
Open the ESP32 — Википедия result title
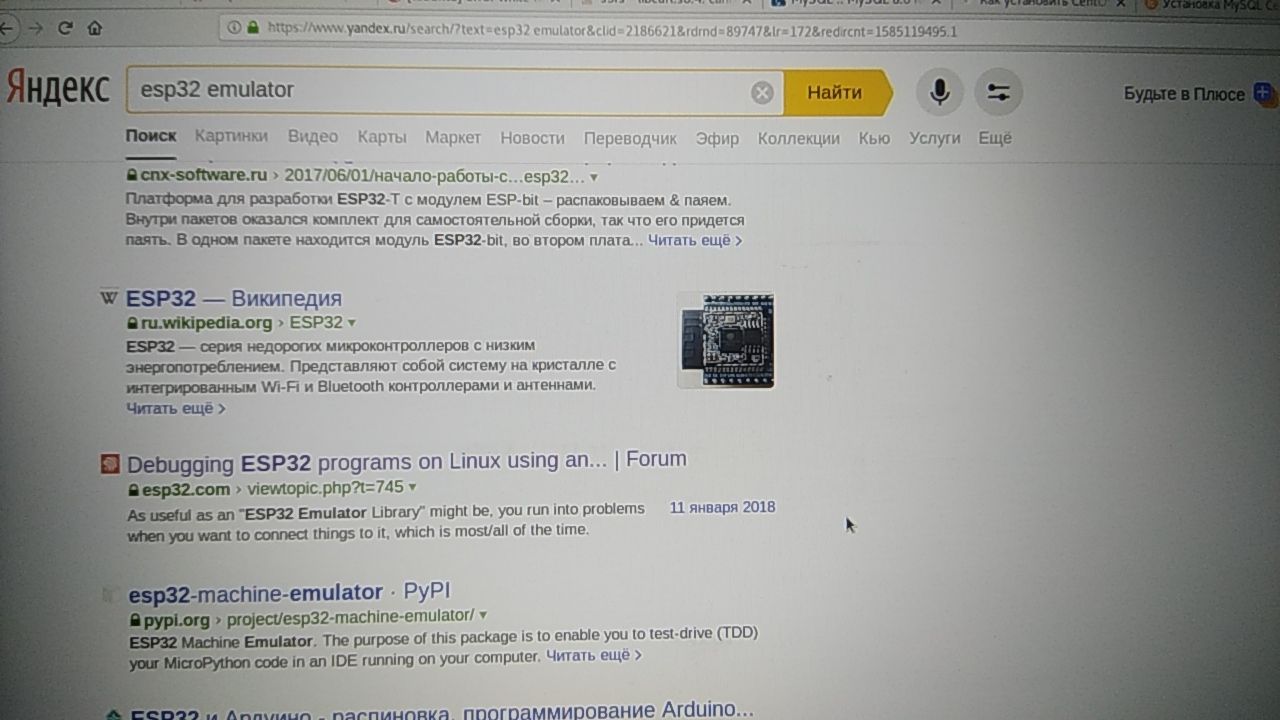pyautogui.click(x=234, y=298)
